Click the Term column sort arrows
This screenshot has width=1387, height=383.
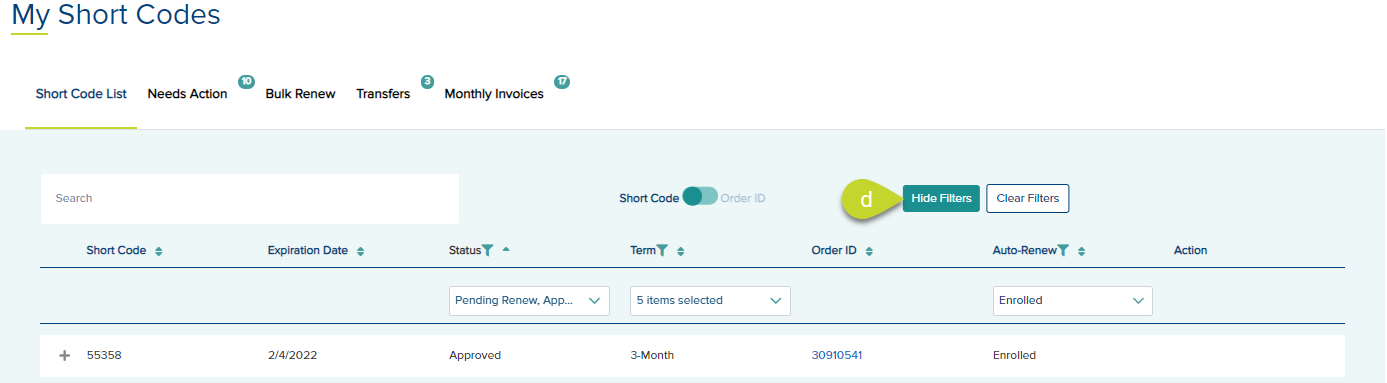tap(681, 251)
